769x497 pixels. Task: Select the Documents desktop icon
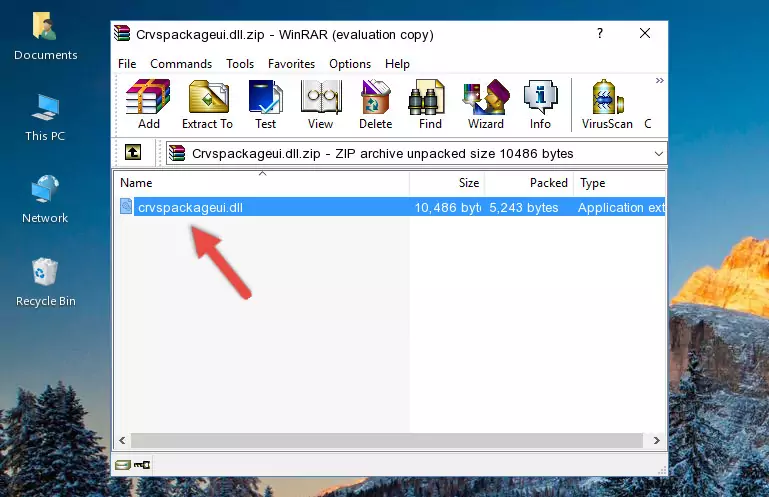point(46,37)
